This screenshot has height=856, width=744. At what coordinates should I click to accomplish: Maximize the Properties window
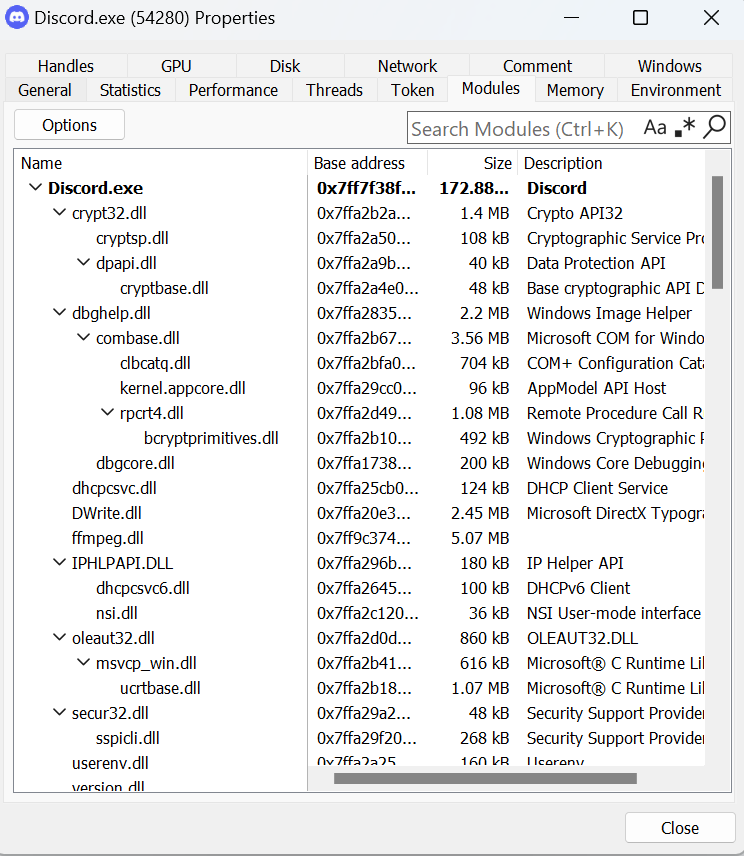[x=640, y=18]
